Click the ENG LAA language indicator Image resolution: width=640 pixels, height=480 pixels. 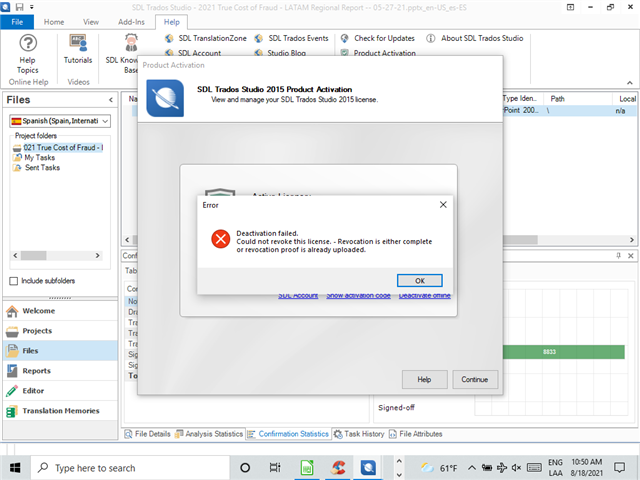[555, 468]
